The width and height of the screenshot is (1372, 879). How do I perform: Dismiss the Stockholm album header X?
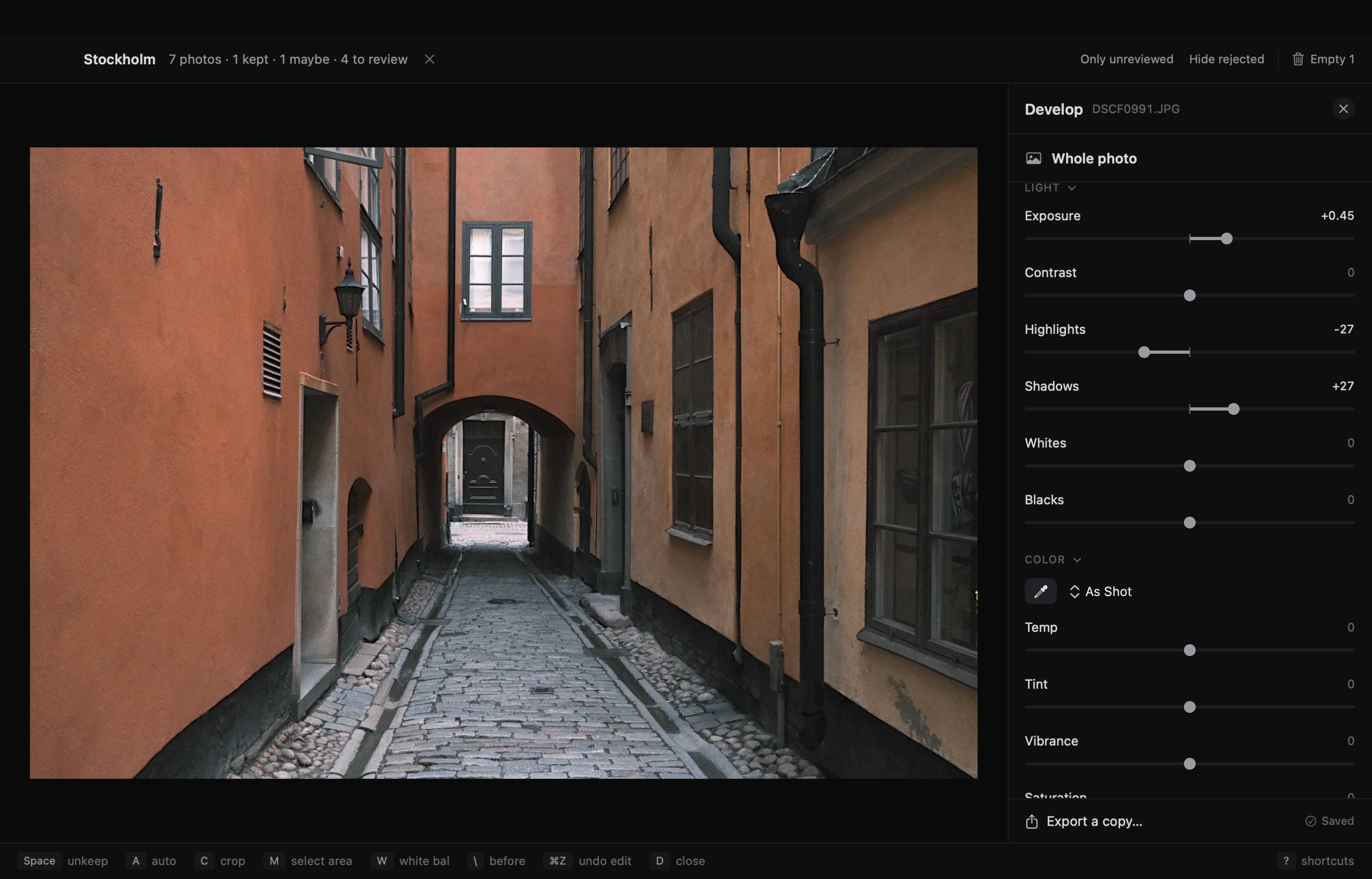coord(430,59)
